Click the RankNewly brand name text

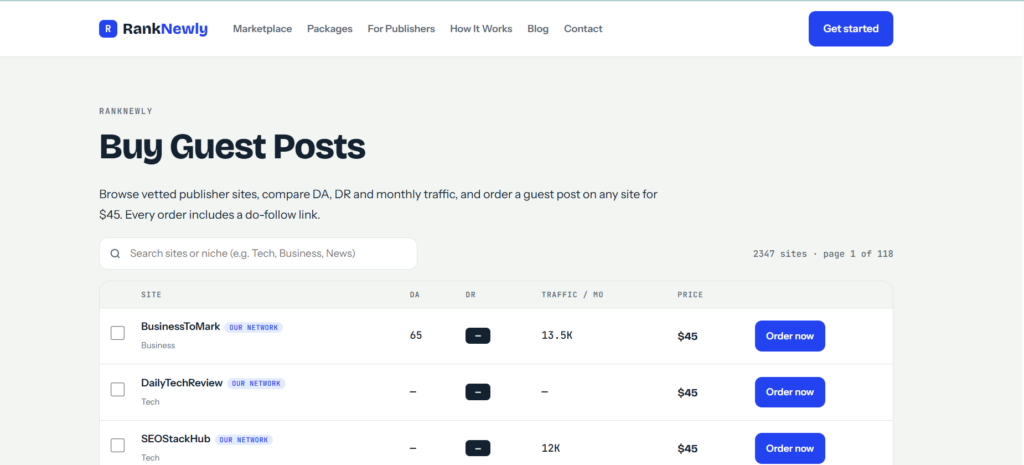point(165,29)
